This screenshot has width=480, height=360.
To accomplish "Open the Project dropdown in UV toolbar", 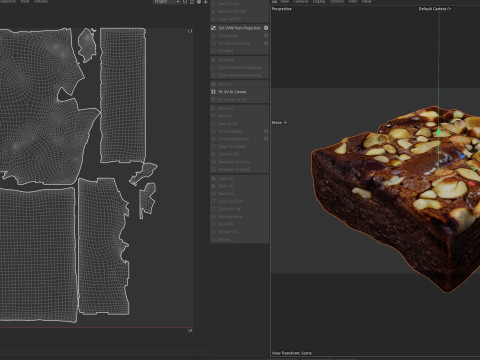I will click(166, 2).
